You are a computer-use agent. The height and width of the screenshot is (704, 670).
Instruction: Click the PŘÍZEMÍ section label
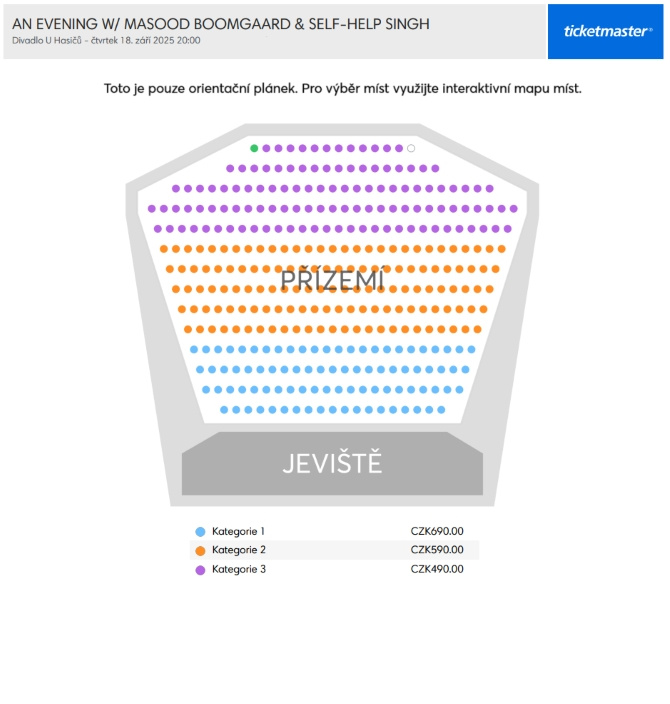click(332, 279)
